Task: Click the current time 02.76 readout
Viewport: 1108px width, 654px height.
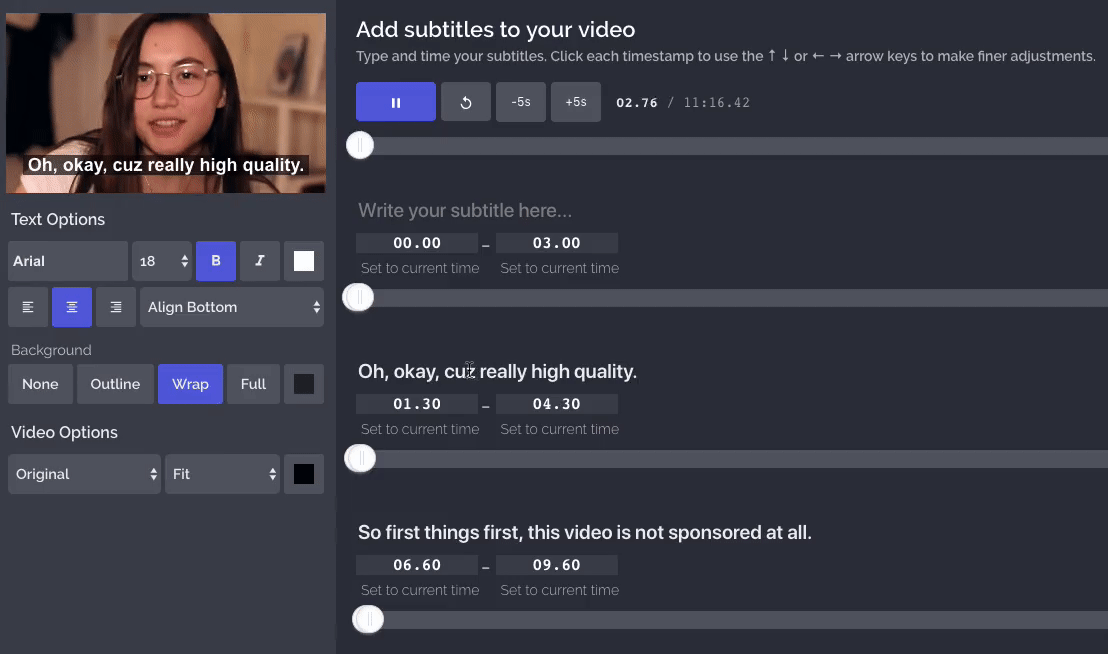Action: pos(637,103)
